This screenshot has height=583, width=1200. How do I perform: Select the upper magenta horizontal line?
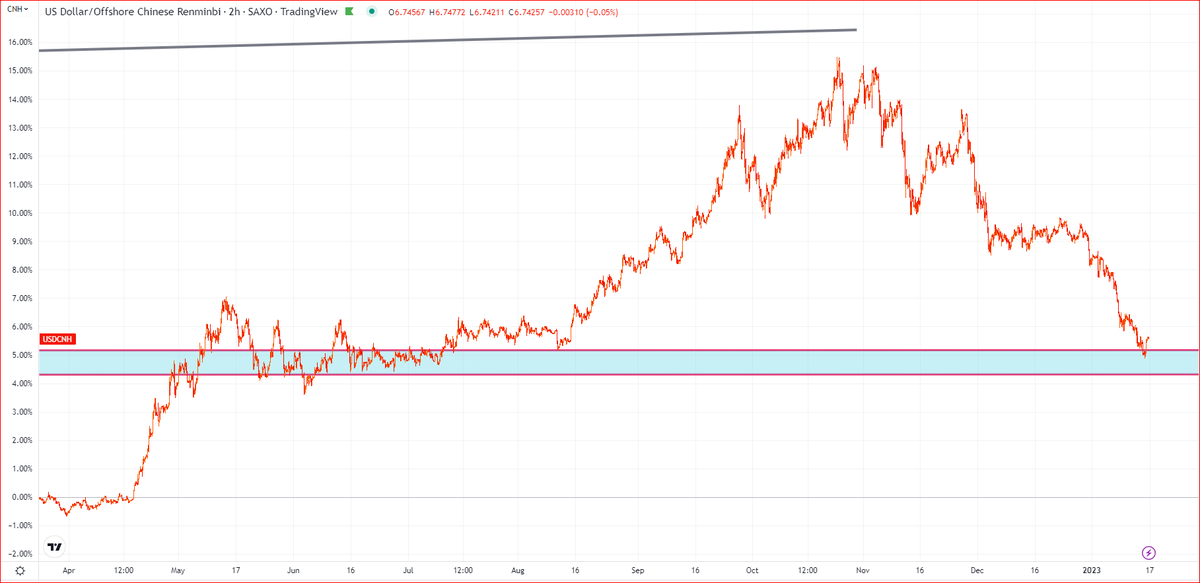(x=619, y=350)
